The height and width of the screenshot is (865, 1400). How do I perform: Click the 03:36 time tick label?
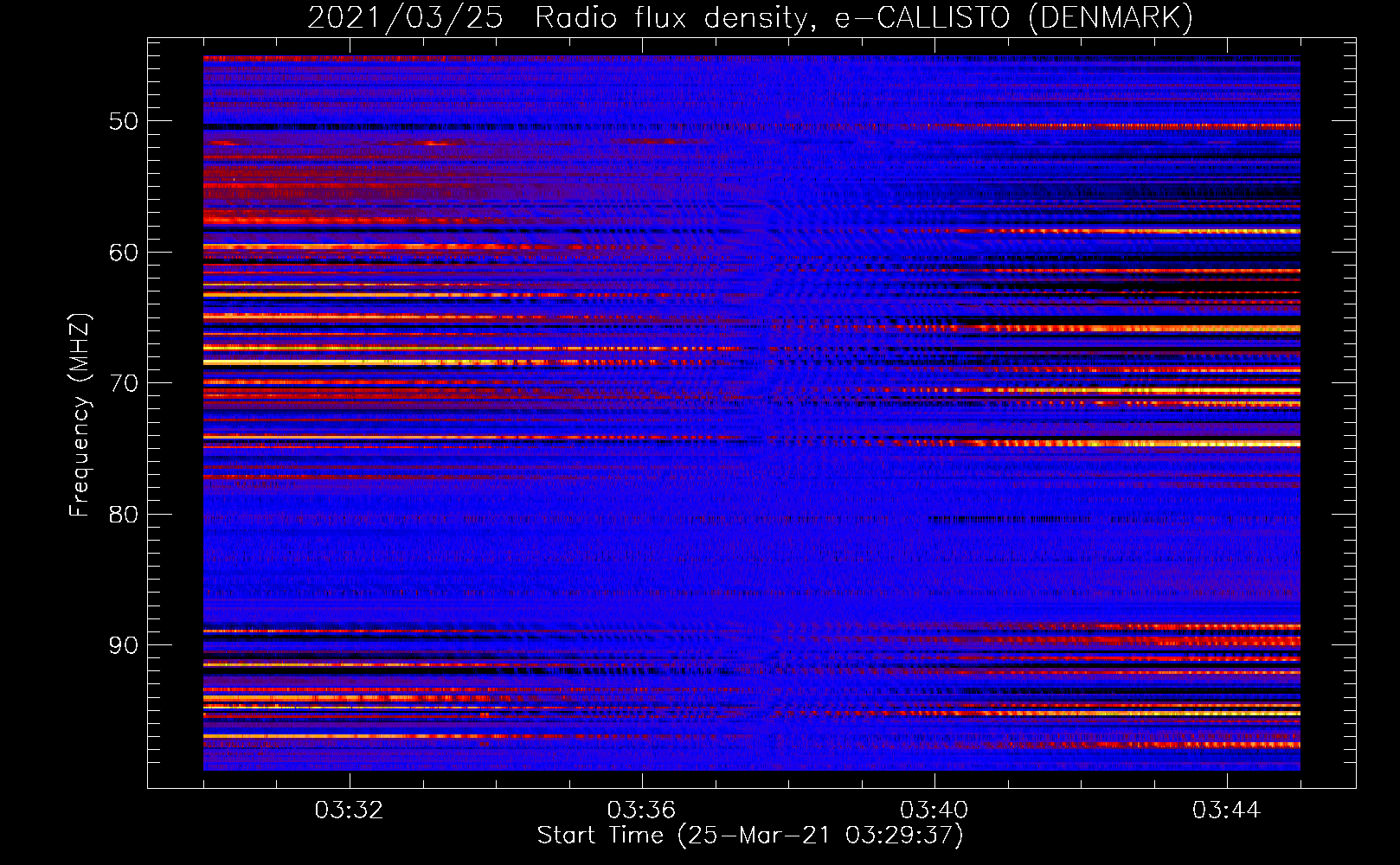coord(641,811)
